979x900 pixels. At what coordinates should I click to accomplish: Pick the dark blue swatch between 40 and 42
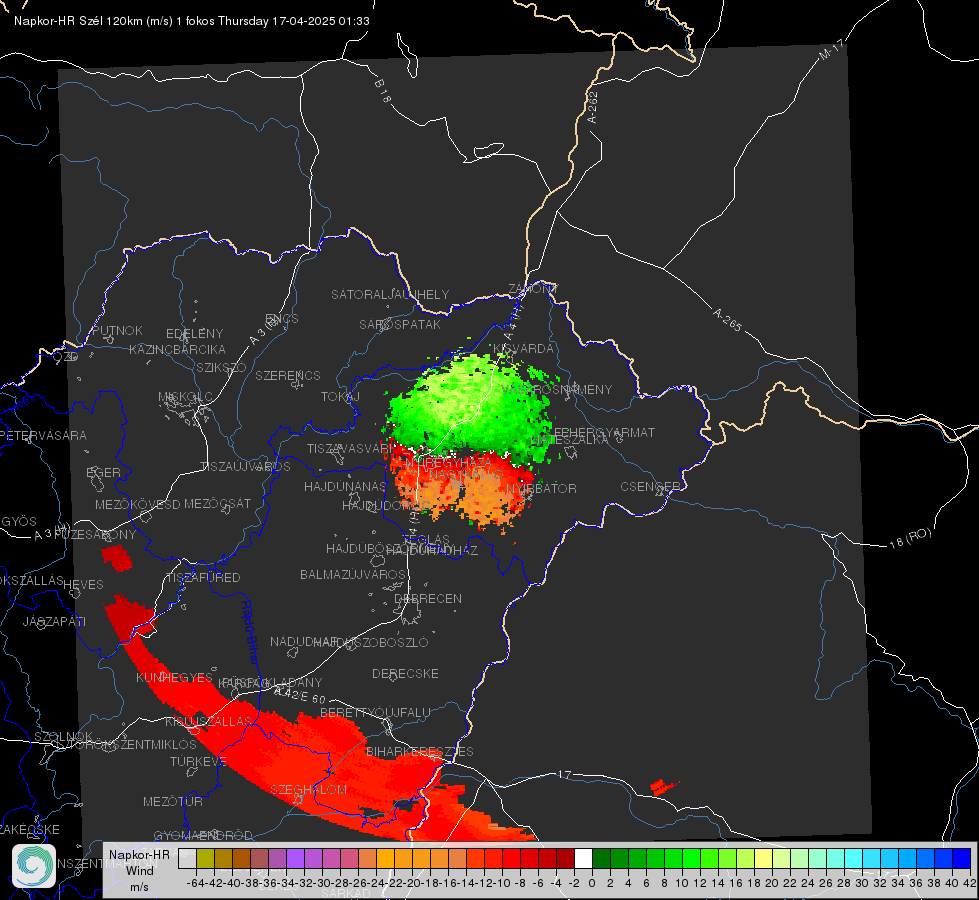pyautogui.click(x=961, y=859)
